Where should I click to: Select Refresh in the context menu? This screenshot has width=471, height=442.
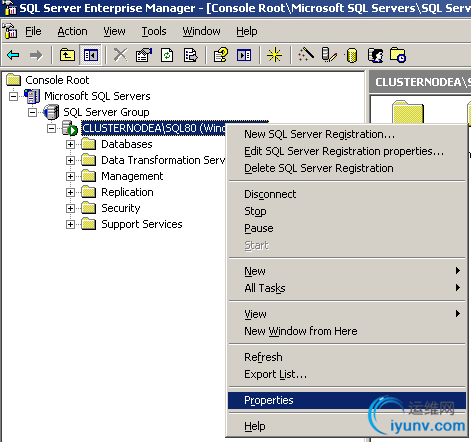[x=347, y=357]
